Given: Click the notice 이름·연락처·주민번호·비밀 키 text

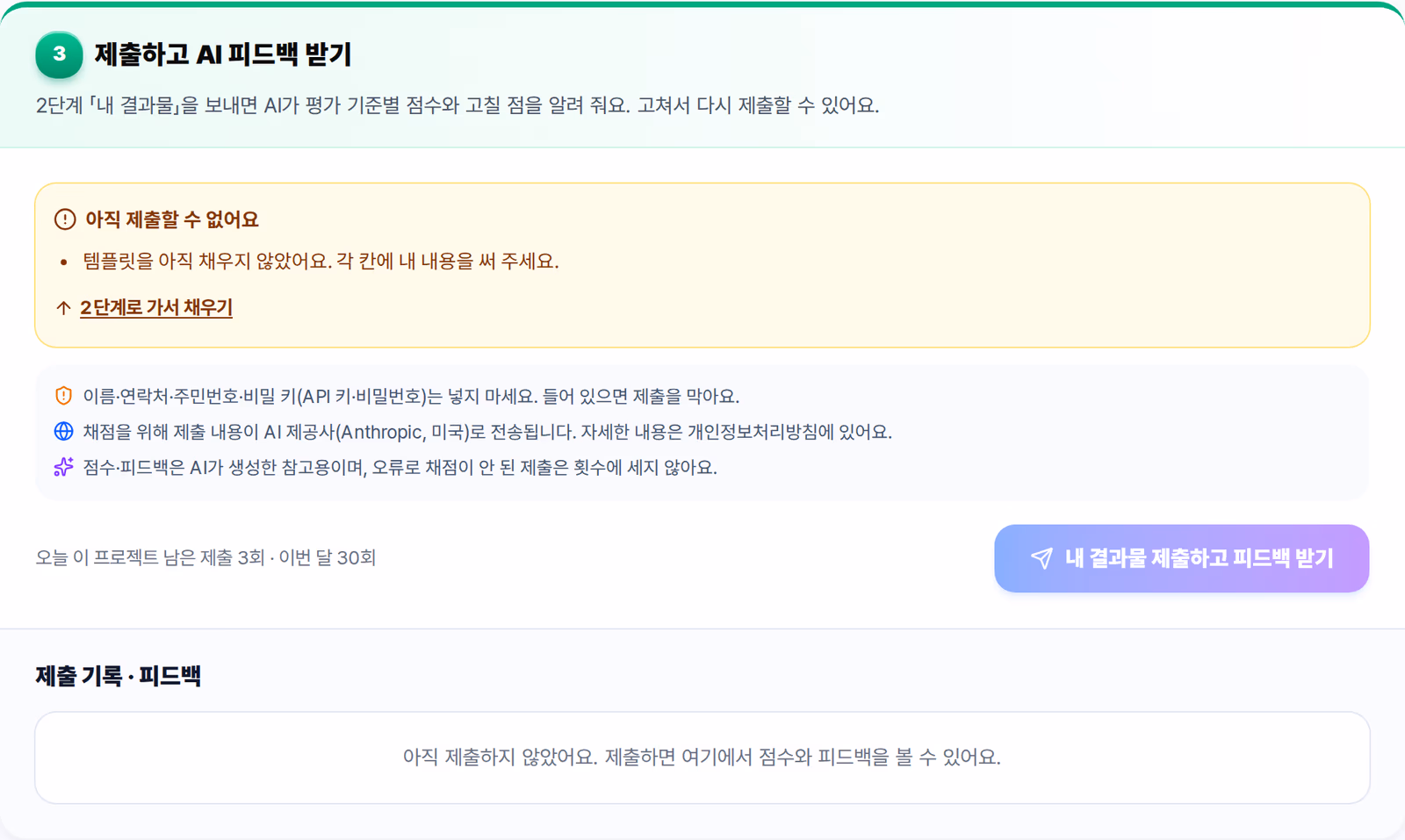Looking at the screenshot, I should [x=411, y=397].
